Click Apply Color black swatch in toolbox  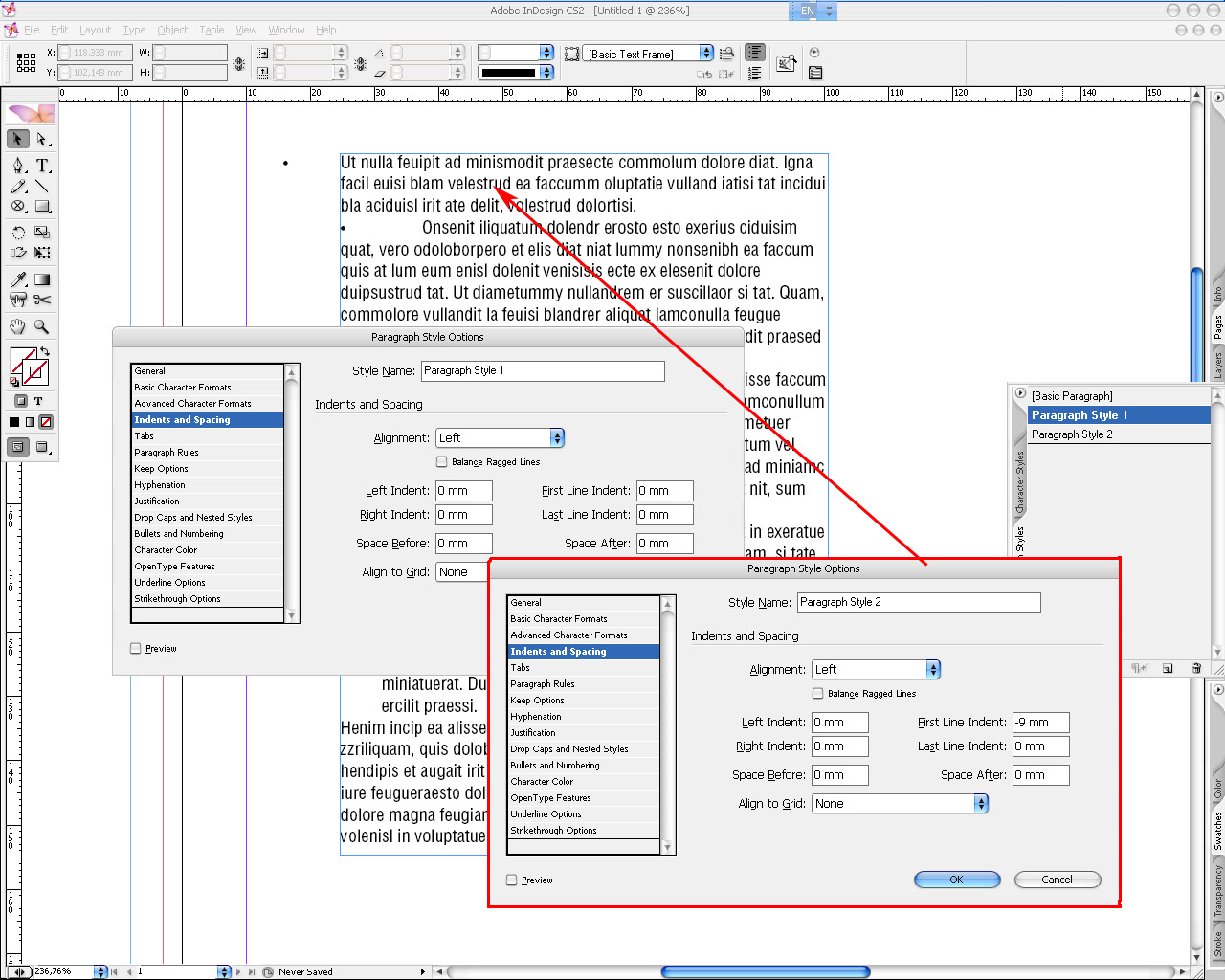[x=14, y=422]
